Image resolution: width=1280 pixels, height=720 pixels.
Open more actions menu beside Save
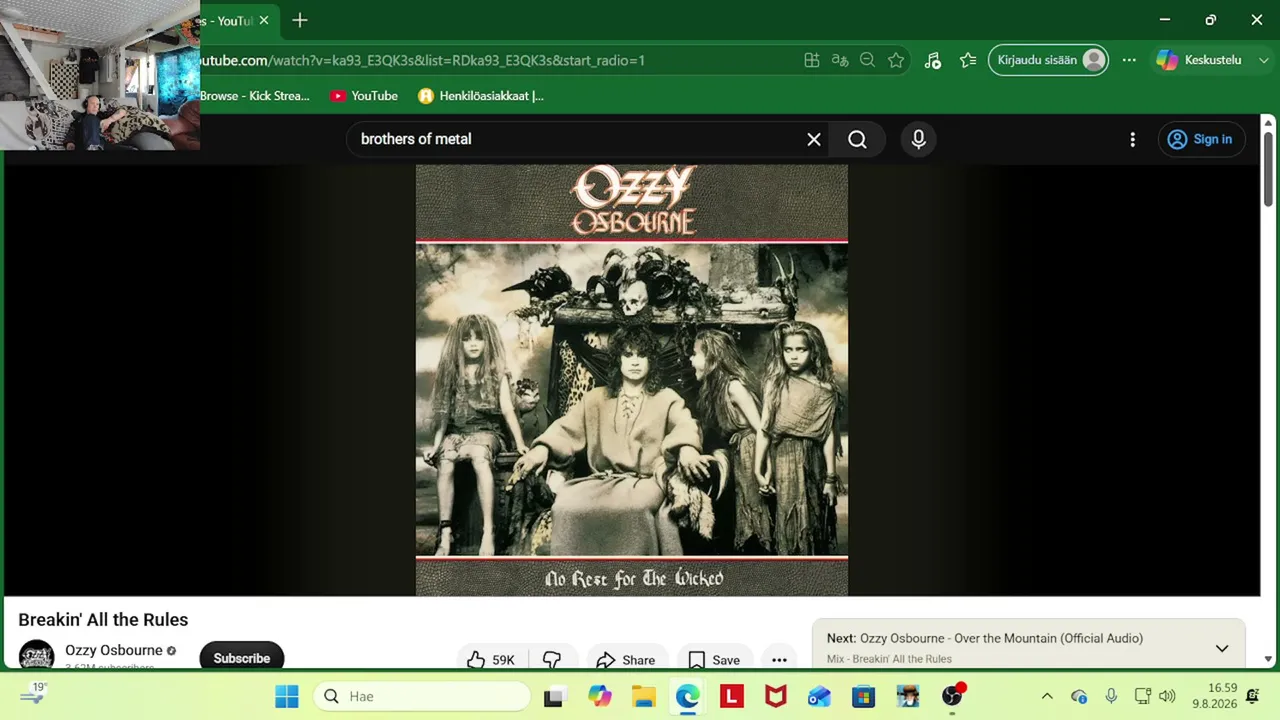pyautogui.click(x=779, y=660)
